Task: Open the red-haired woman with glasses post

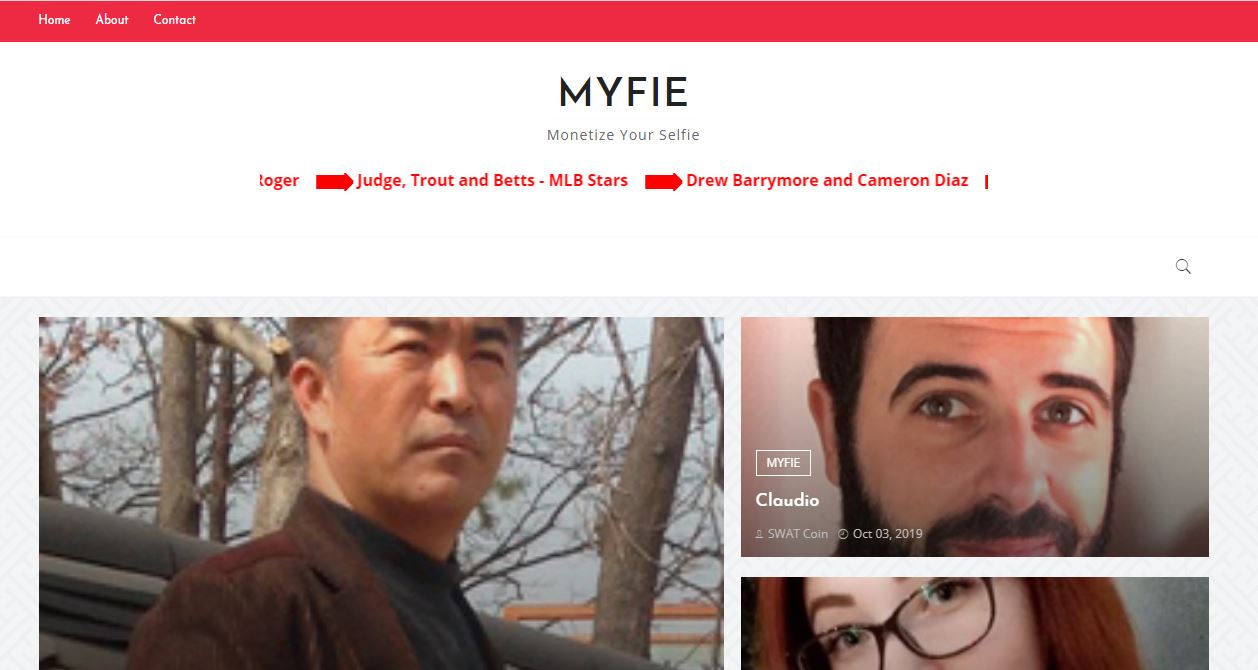Action: [x=975, y=623]
